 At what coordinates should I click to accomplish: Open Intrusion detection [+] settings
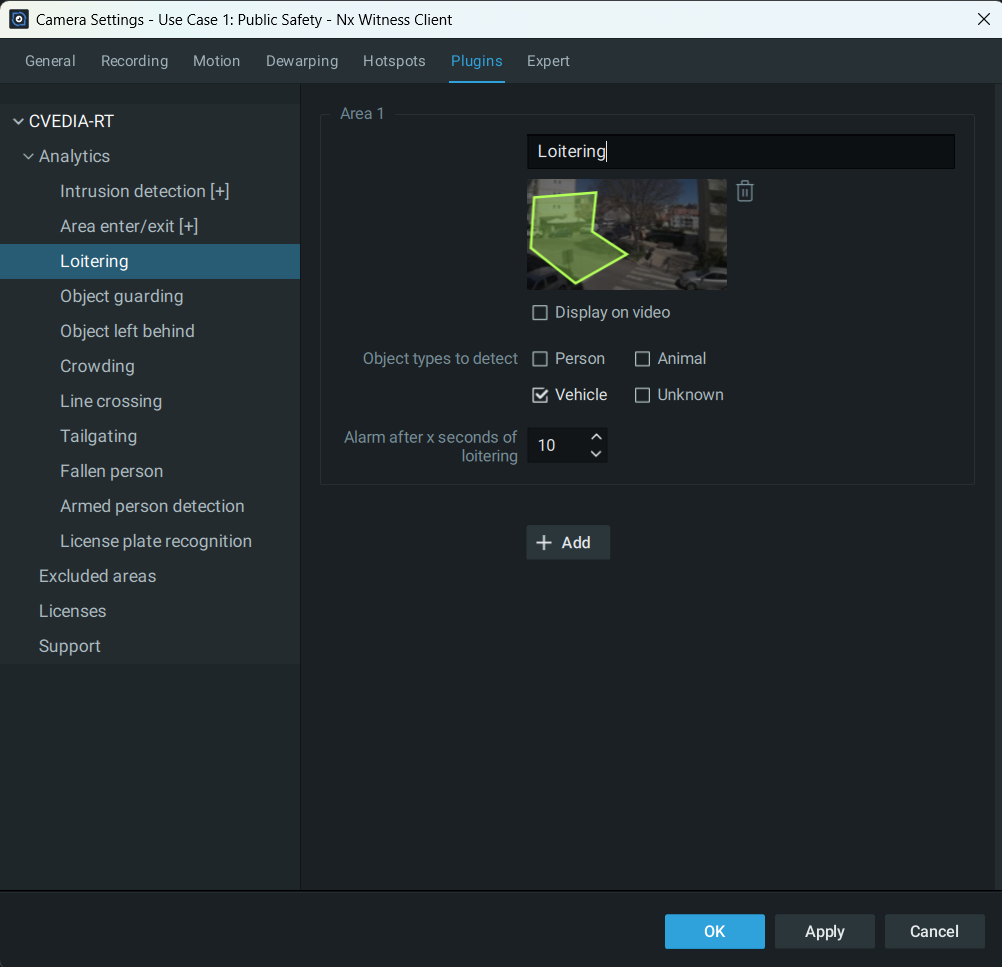(x=144, y=191)
